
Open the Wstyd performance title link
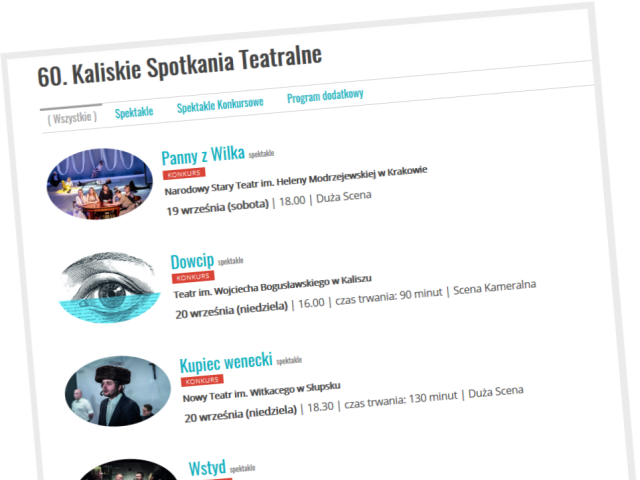207,468
